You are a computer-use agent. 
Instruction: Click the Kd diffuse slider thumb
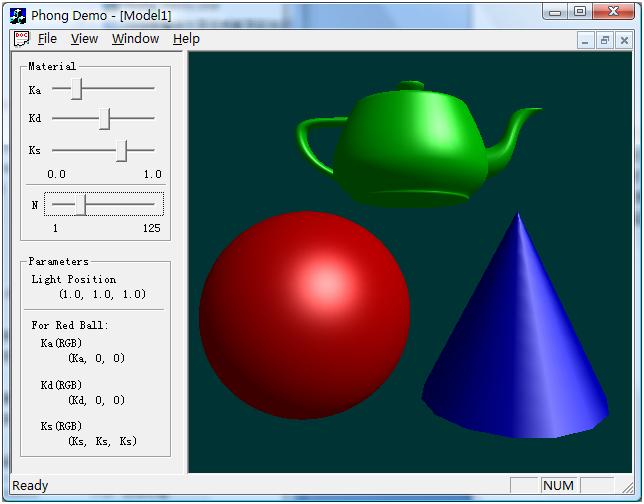point(105,119)
